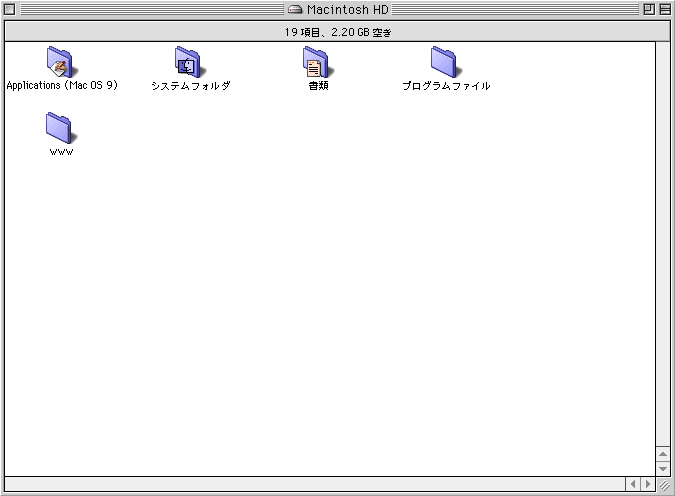Click the 書類 label text
Image resolution: width=675 pixels, height=496 pixels.
(319, 86)
